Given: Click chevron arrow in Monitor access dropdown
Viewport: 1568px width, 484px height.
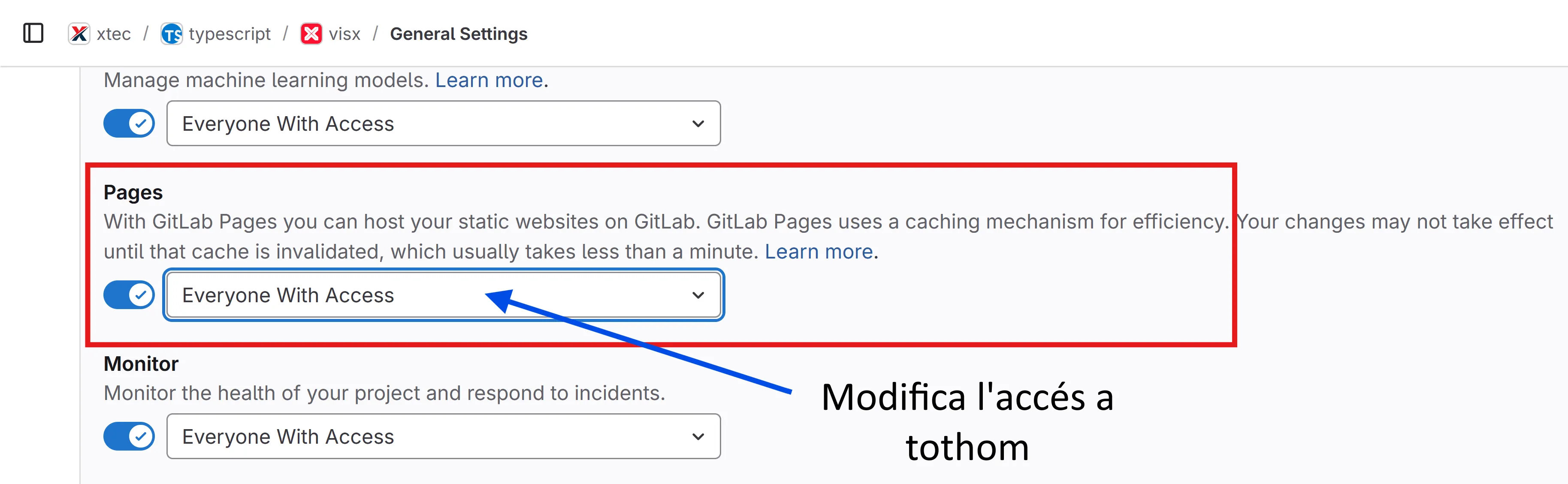Looking at the screenshot, I should click(x=698, y=436).
